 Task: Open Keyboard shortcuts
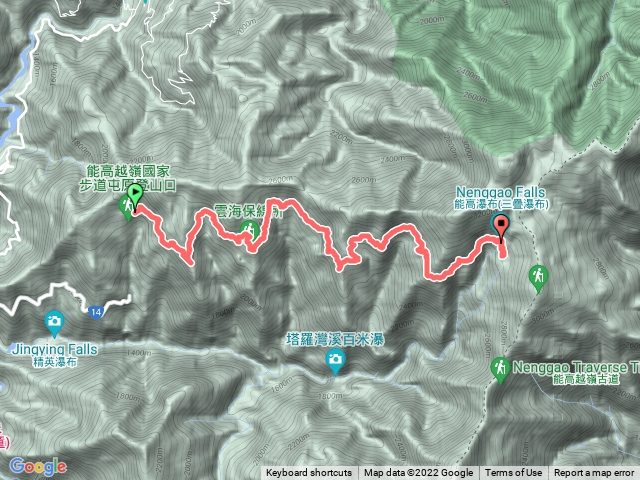[309, 473]
